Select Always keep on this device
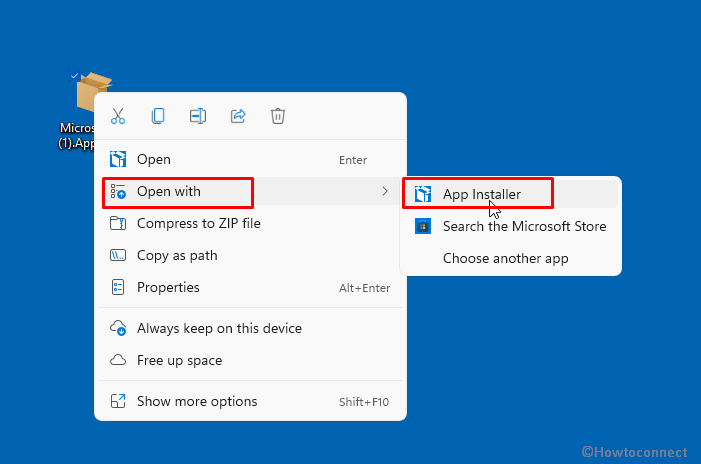 tap(250, 328)
